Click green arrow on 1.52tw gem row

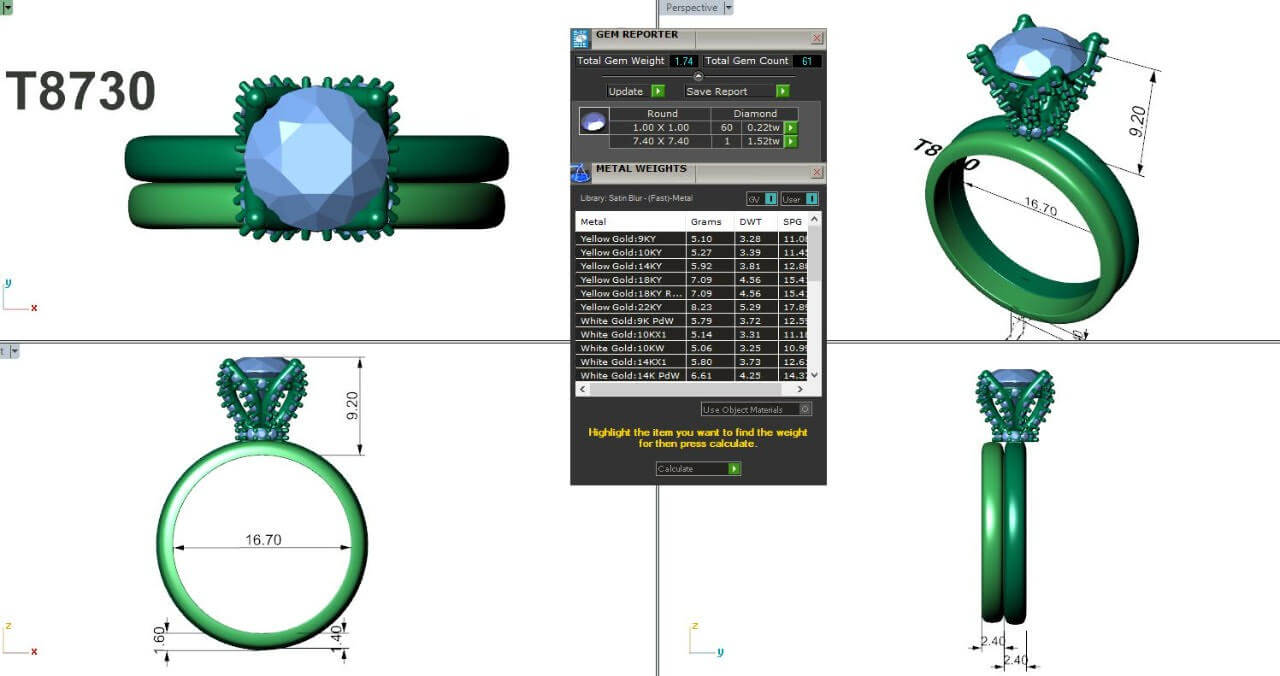pyautogui.click(x=790, y=142)
